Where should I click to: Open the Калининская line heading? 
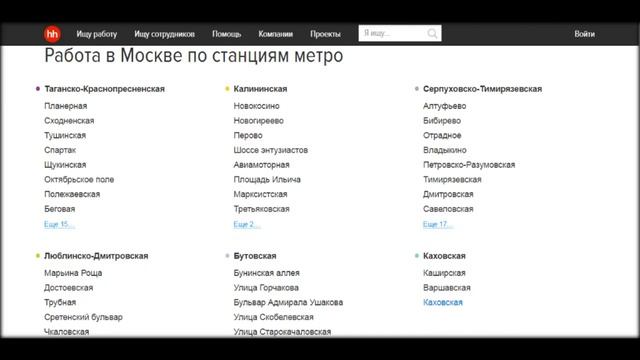tap(260, 89)
